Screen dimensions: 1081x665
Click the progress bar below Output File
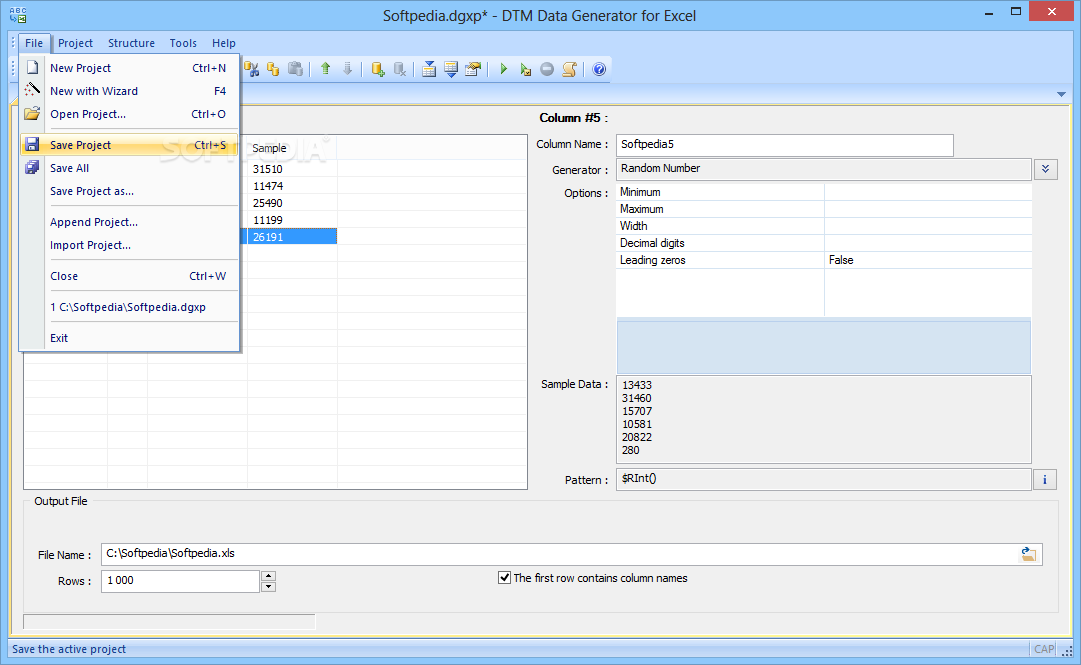pyautogui.click(x=169, y=622)
